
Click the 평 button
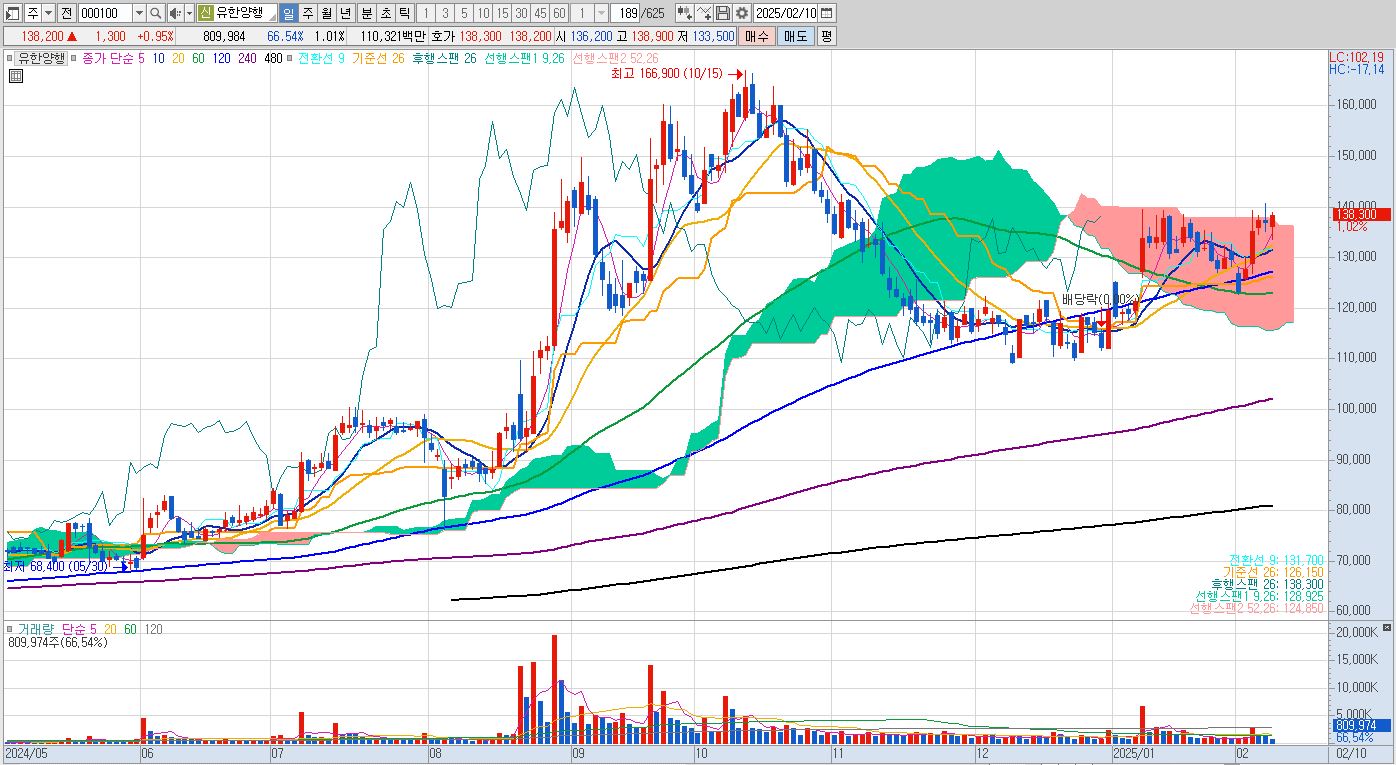click(826, 36)
